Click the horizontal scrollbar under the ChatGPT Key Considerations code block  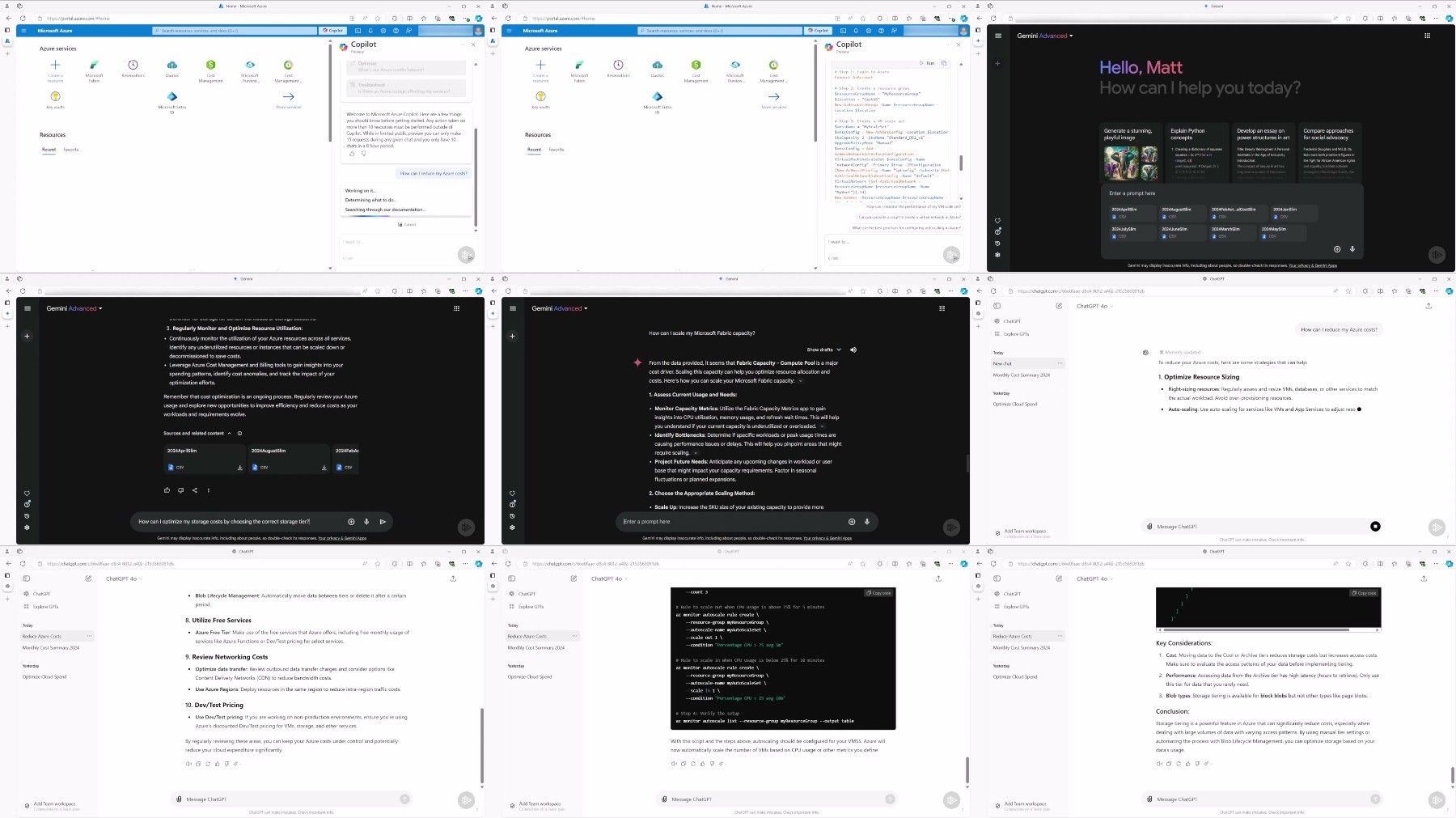pos(1258,629)
